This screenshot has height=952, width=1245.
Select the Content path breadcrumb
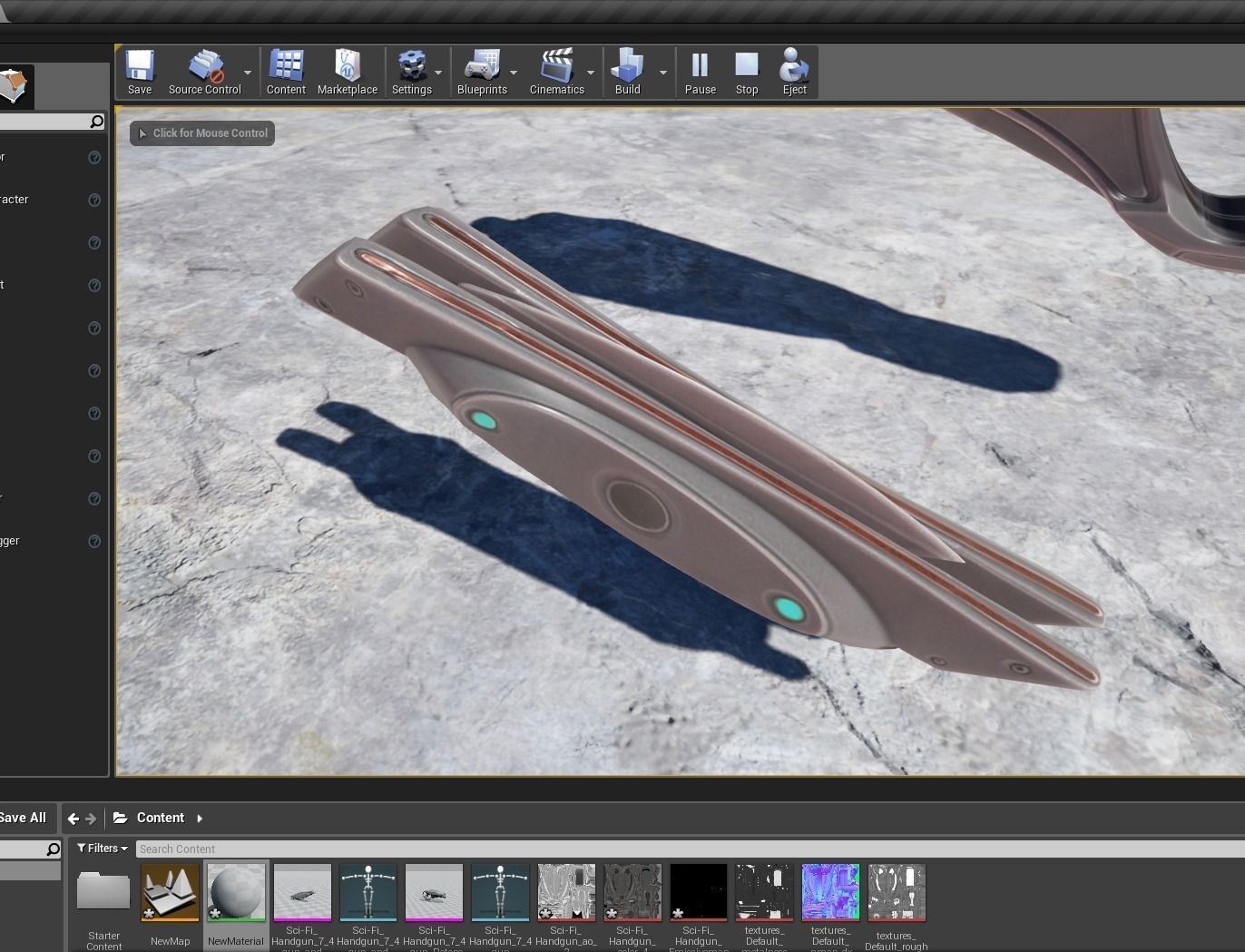[x=161, y=818]
